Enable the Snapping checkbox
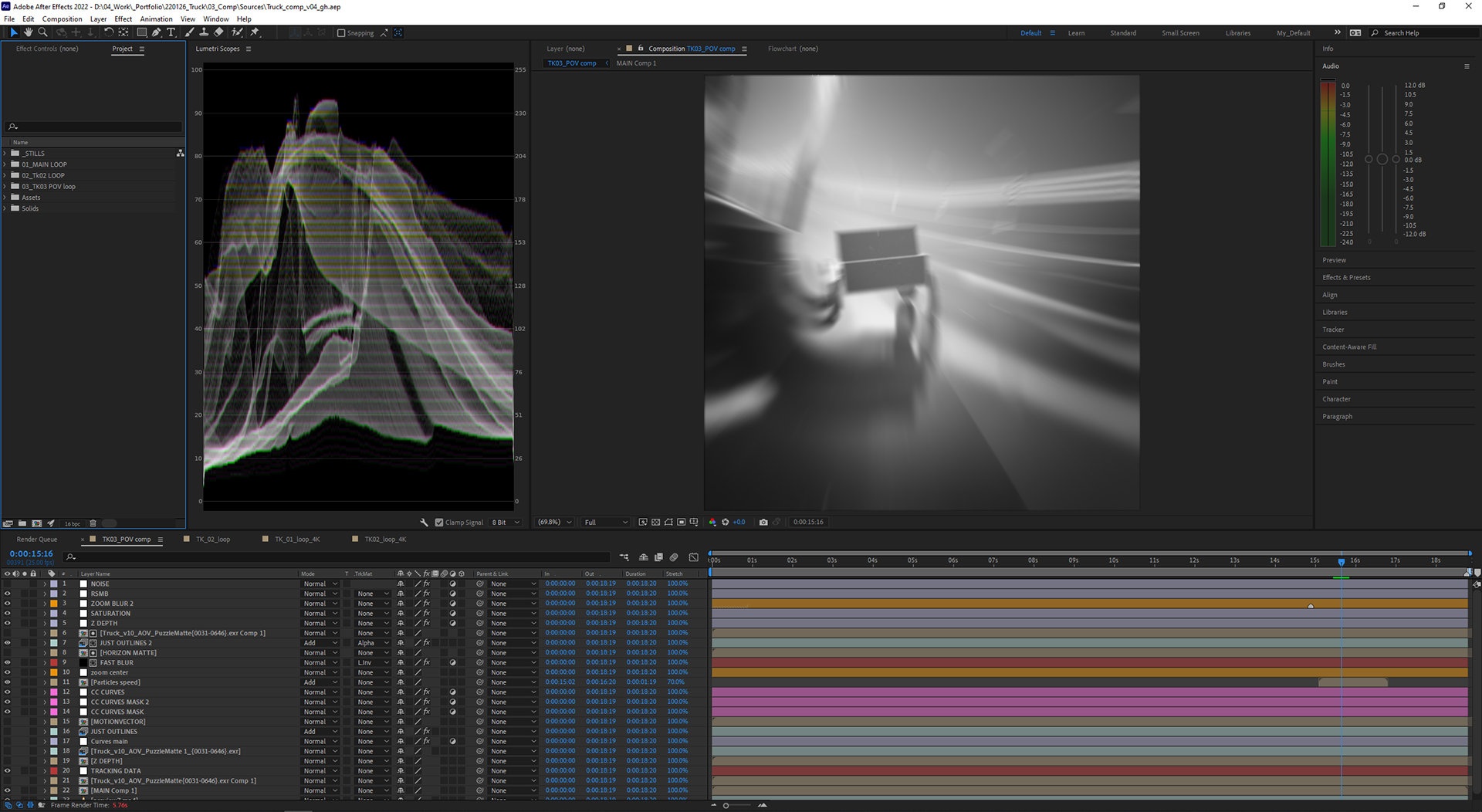This screenshot has width=1482, height=812. (341, 33)
